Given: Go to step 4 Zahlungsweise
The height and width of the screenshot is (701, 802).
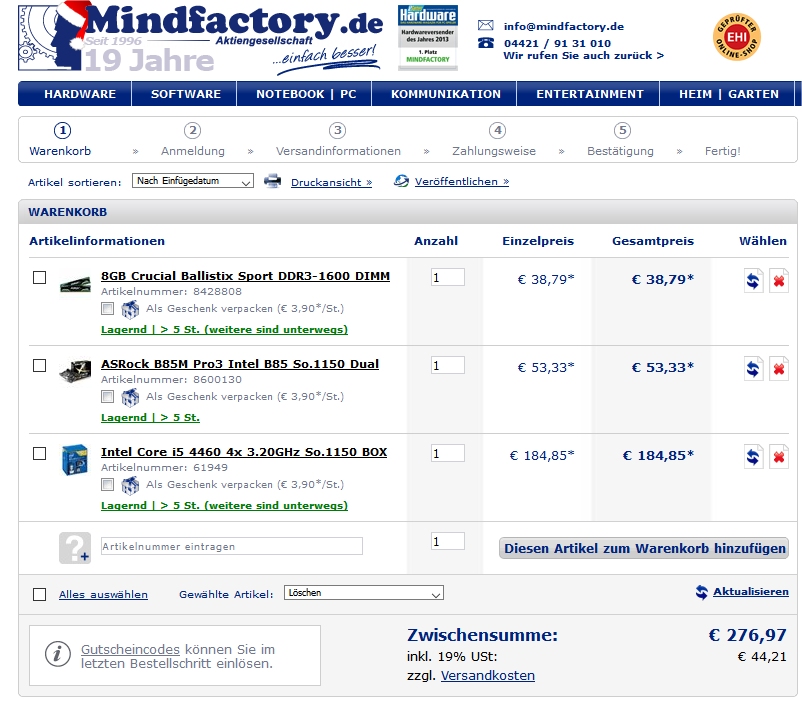Looking at the screenshot, I should click(x=494, y=140).
